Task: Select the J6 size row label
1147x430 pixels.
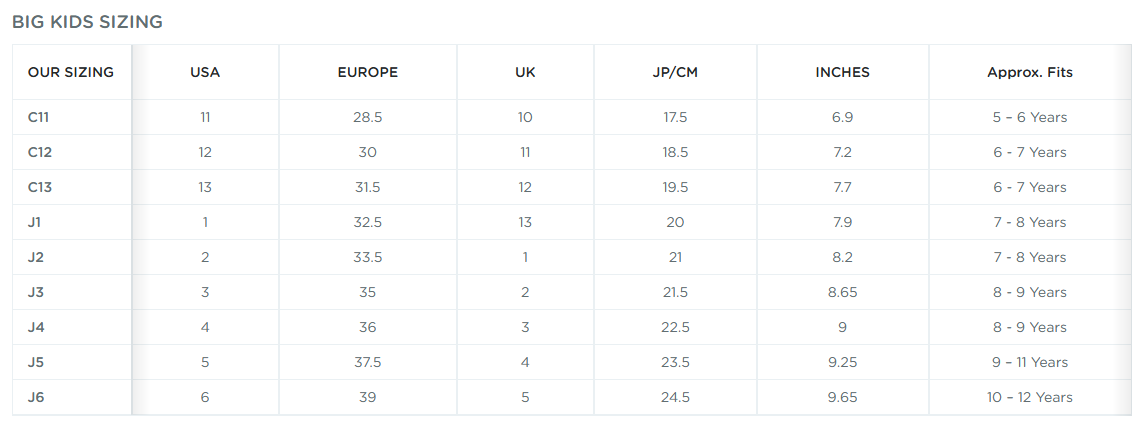Action: click(x=36, y=398)
